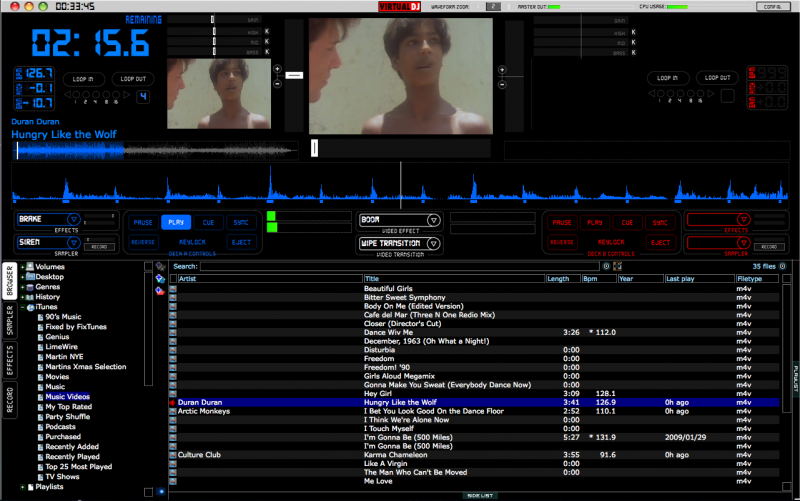The height and width of the screenshot is (501, 800).
Task: Click in the Search input field
Action: pos(399,266)
